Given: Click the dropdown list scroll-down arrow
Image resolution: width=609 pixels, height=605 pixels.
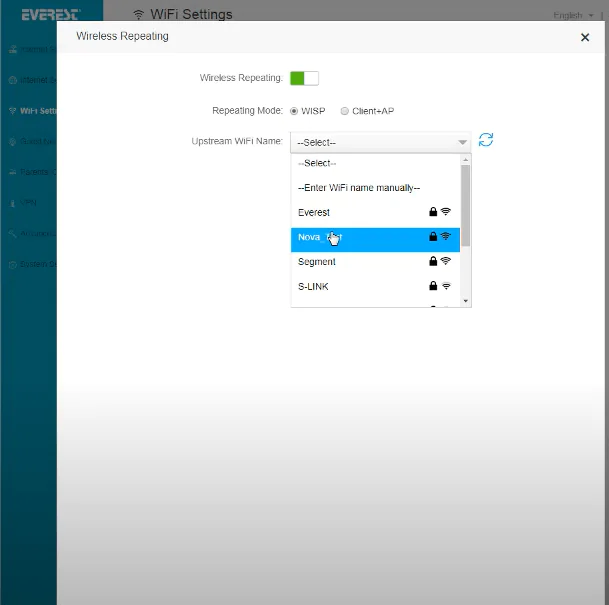Looking at the screenshot, I should 466,301.
